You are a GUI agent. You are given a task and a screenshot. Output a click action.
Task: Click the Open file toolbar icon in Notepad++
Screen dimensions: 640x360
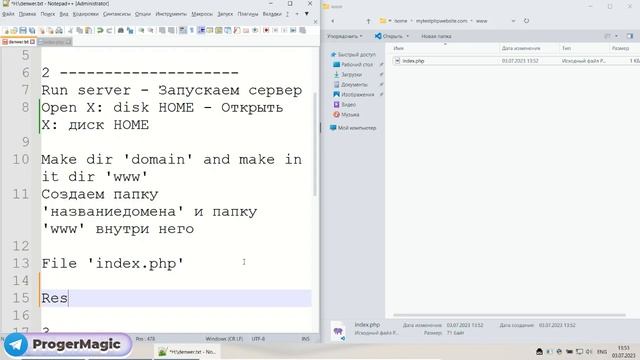[14, 31]
